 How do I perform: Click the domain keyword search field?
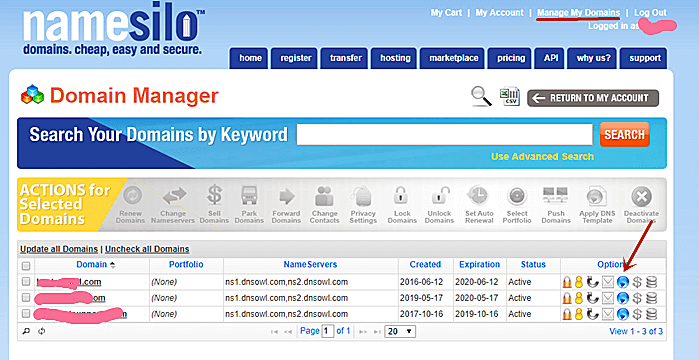[444, 134]
